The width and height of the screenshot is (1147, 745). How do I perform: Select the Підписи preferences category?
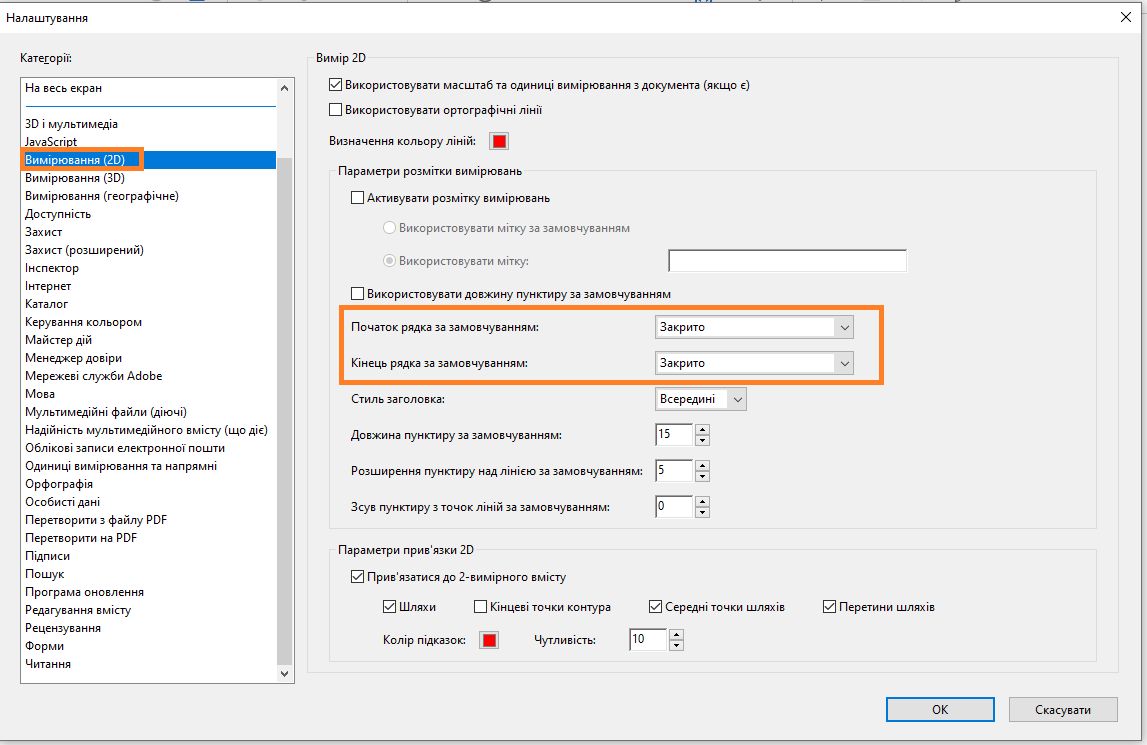(47, 555)
